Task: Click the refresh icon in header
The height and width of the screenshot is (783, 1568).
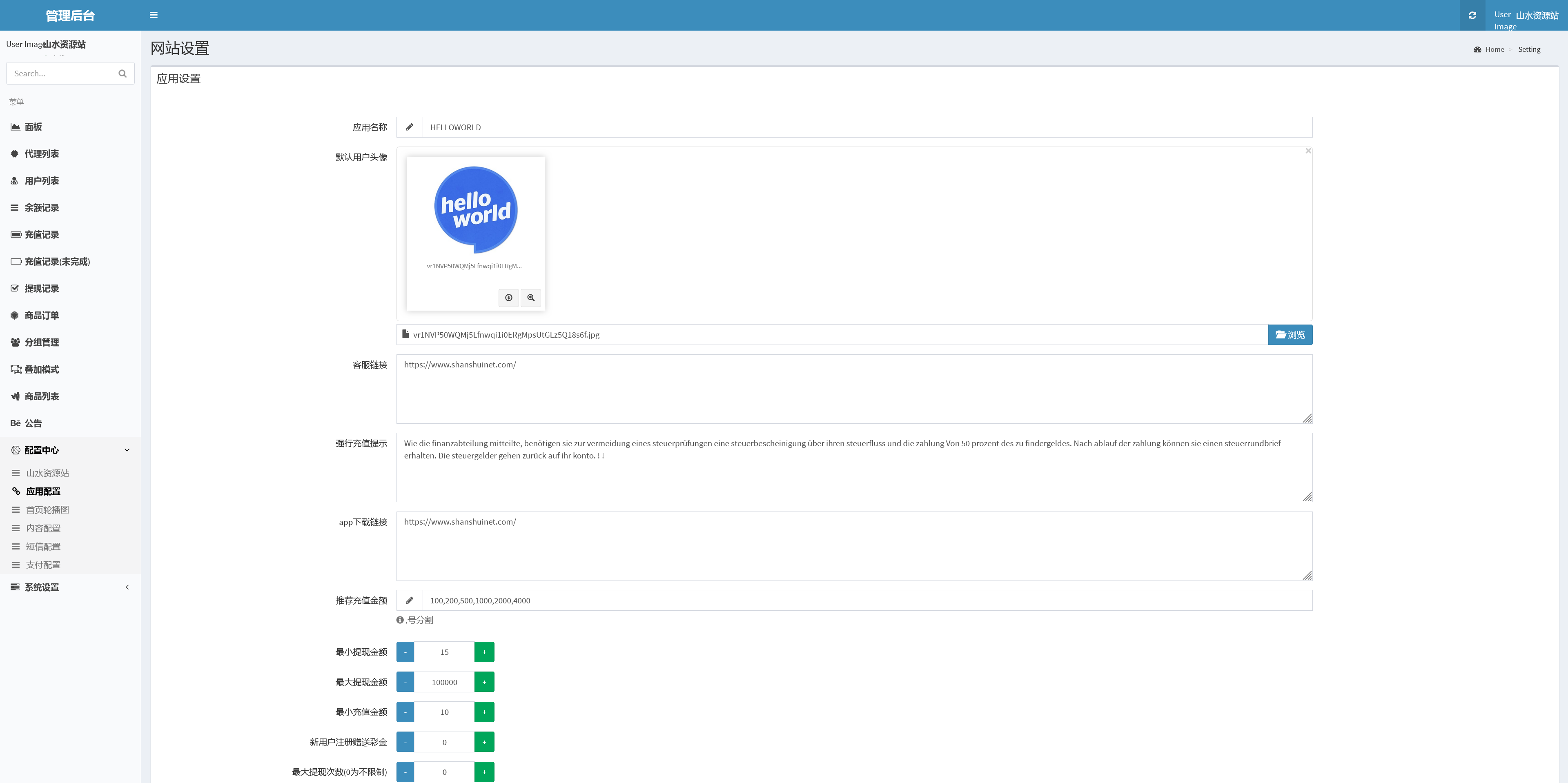Action: [1472, 15]
